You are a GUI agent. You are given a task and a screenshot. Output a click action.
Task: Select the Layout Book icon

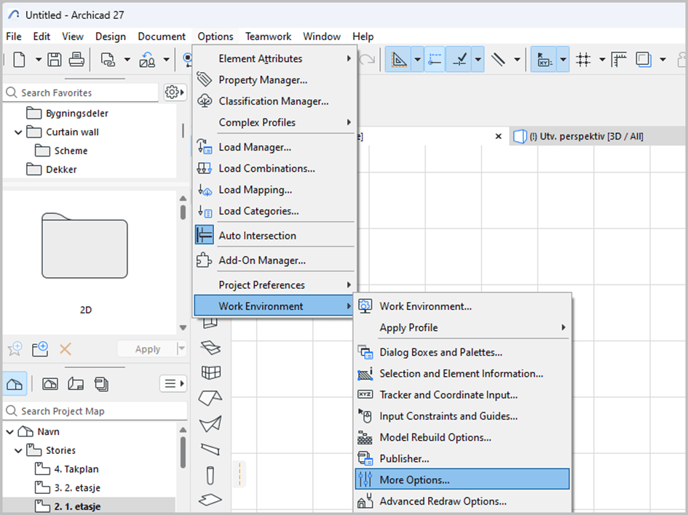tap(75, 384)
